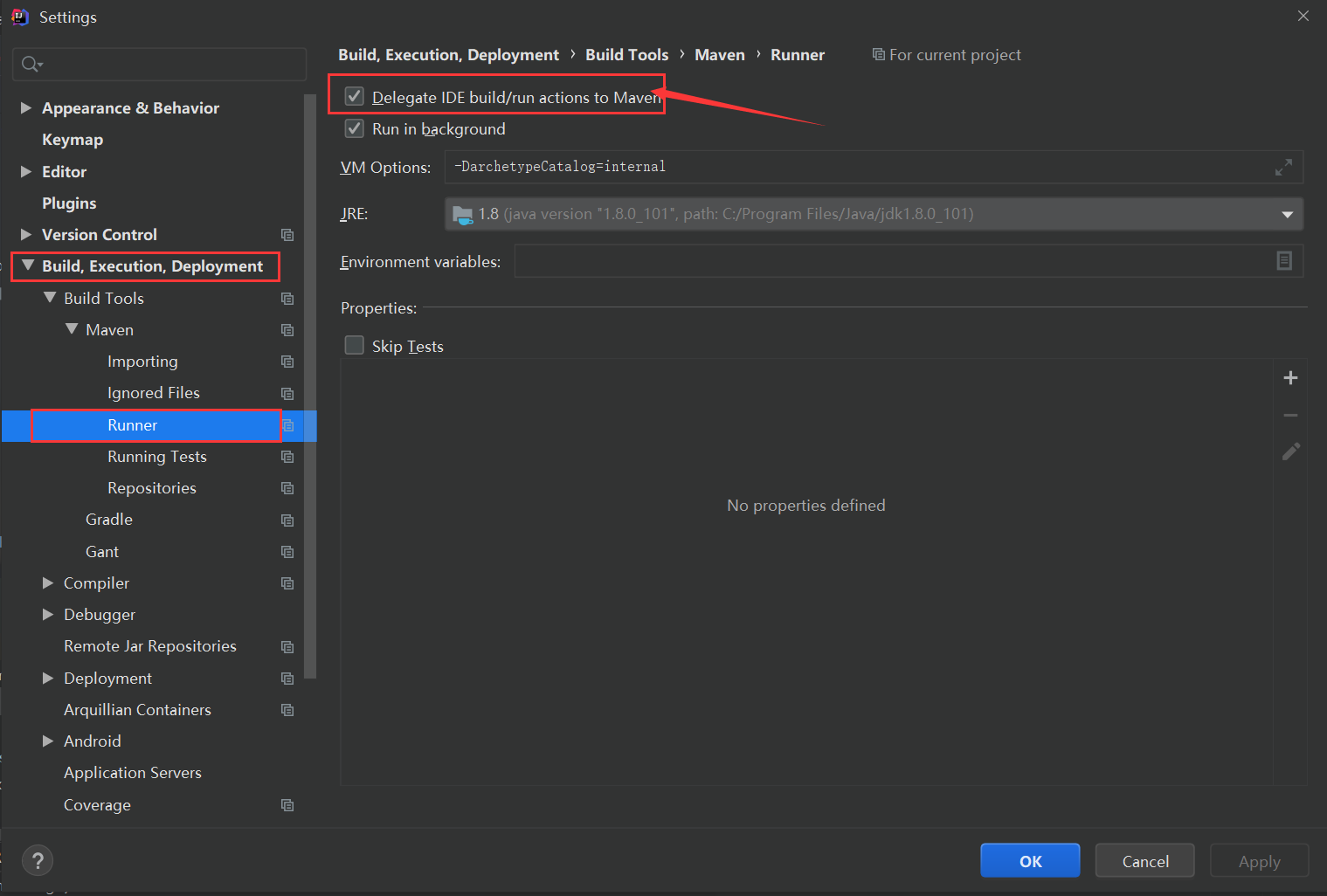Viewport: 1327px width, 896px height.
Task: Click Build Tools in the breadcrumb path
Action: [x=626, y=54]
